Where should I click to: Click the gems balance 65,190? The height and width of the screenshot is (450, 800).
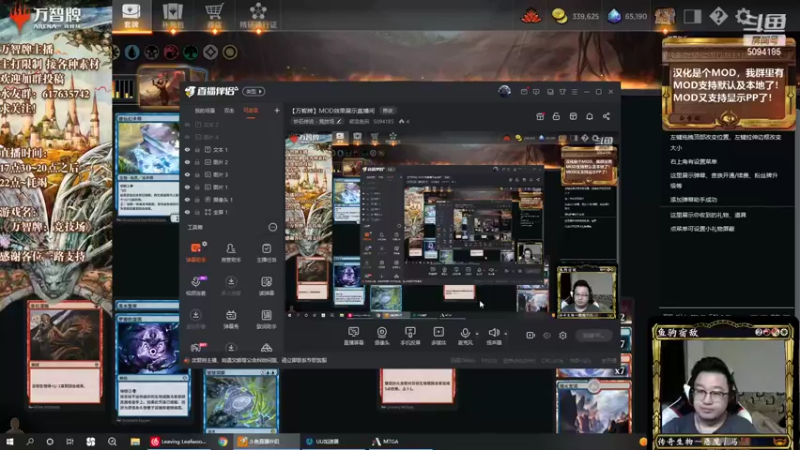coord(628,16)
